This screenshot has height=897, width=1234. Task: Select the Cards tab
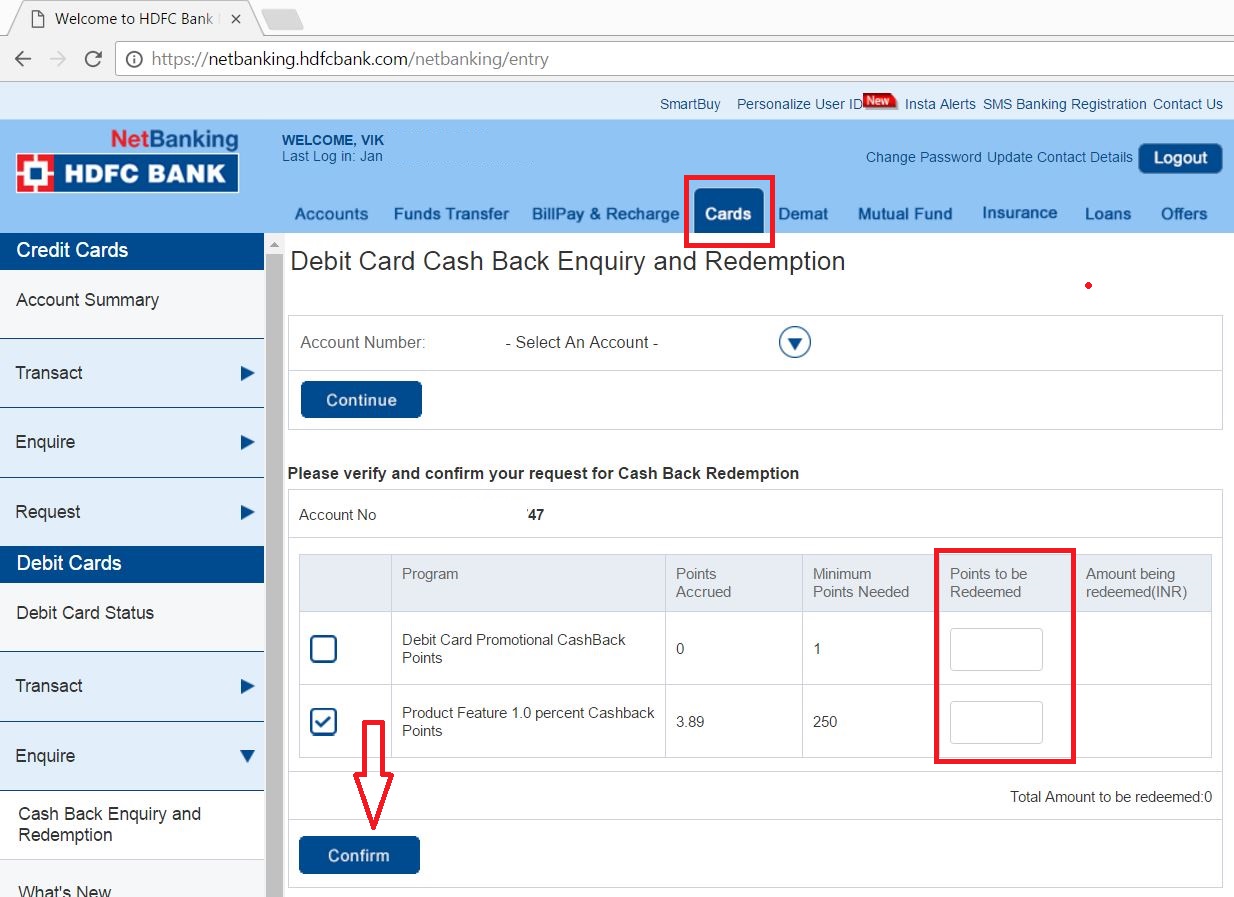click(x=728, y=213)
